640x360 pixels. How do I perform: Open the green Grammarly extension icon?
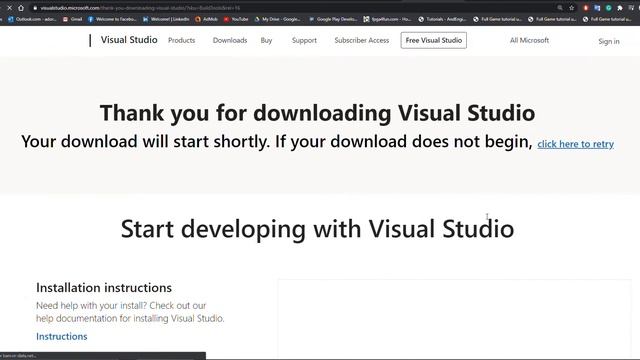pyautogui.click(x=609, y=8)
